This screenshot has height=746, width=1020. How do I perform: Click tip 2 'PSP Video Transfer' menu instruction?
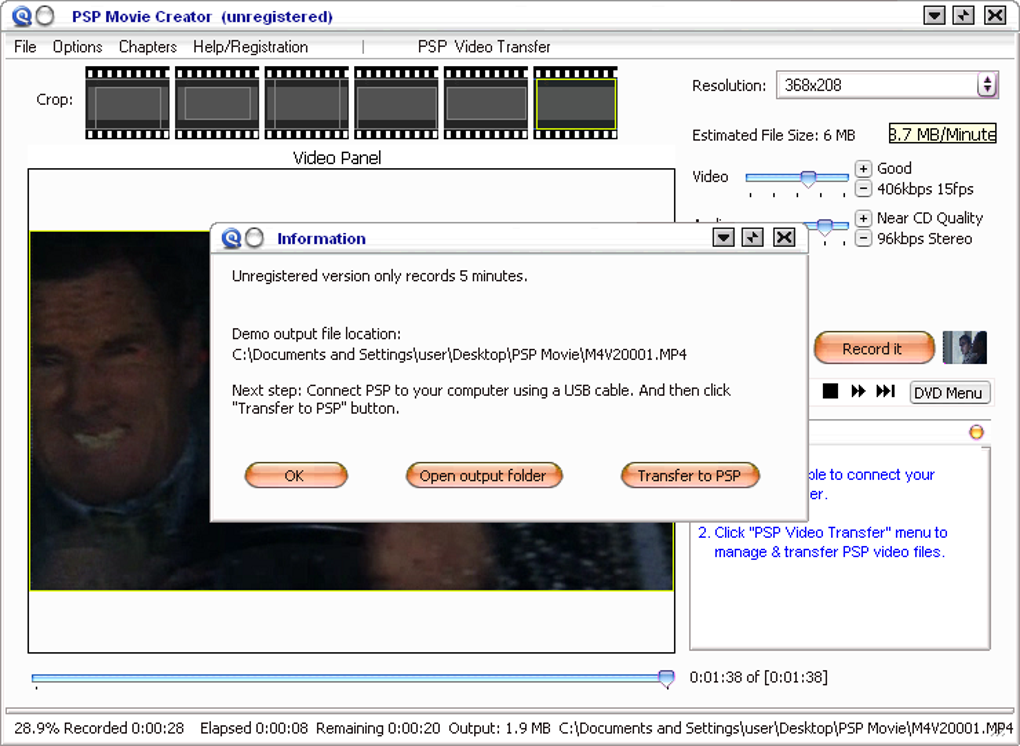pos(822,542)
